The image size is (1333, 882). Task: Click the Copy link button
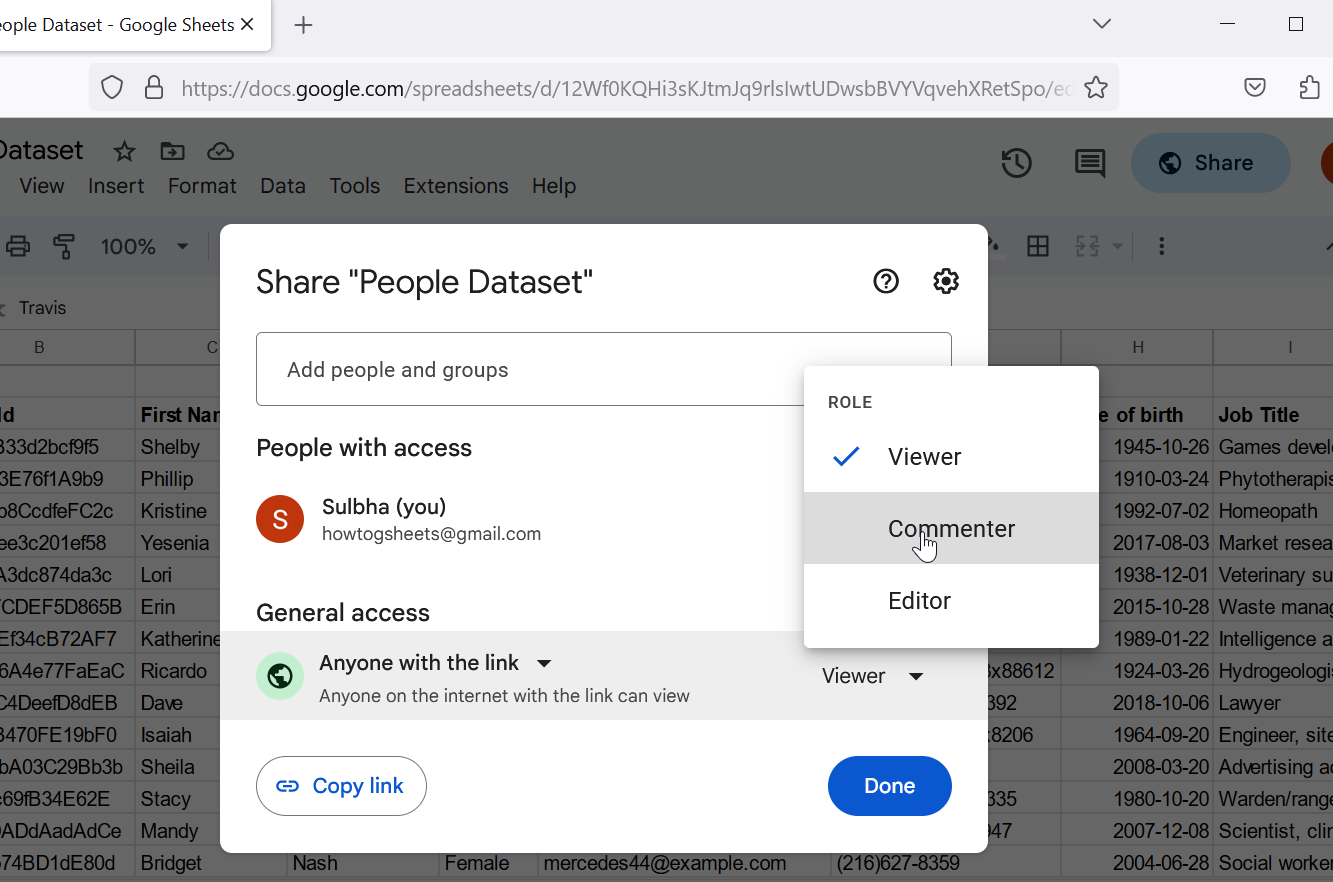click(x=341, y=786)
